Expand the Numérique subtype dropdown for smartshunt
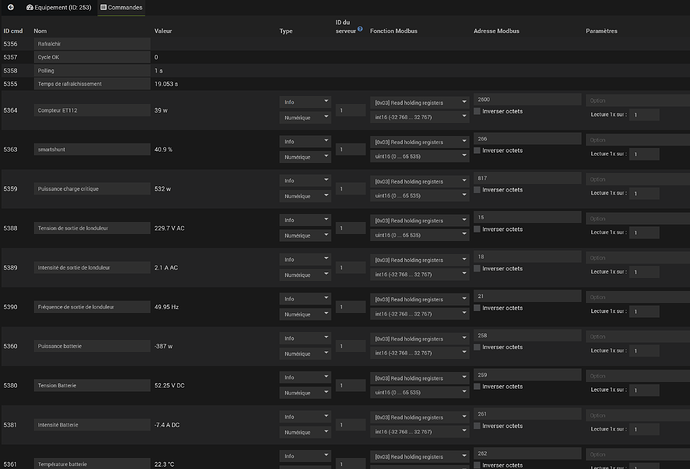 point(305,156)
